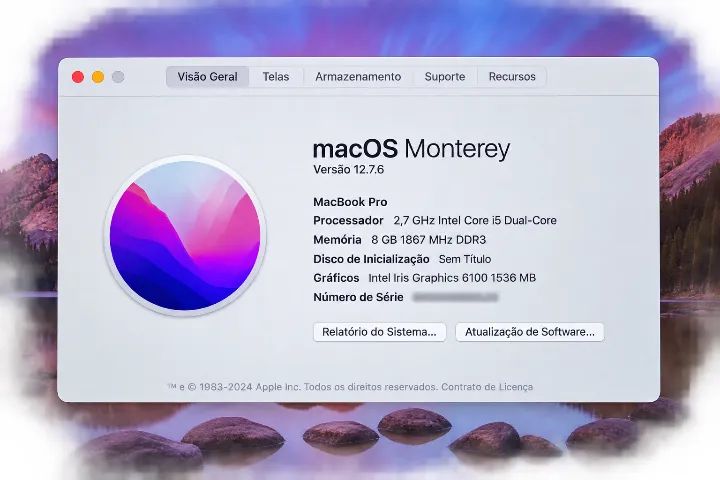Click the Sem Título startup disk value
The image size is (720, 480).
click(x=465, y=259)
